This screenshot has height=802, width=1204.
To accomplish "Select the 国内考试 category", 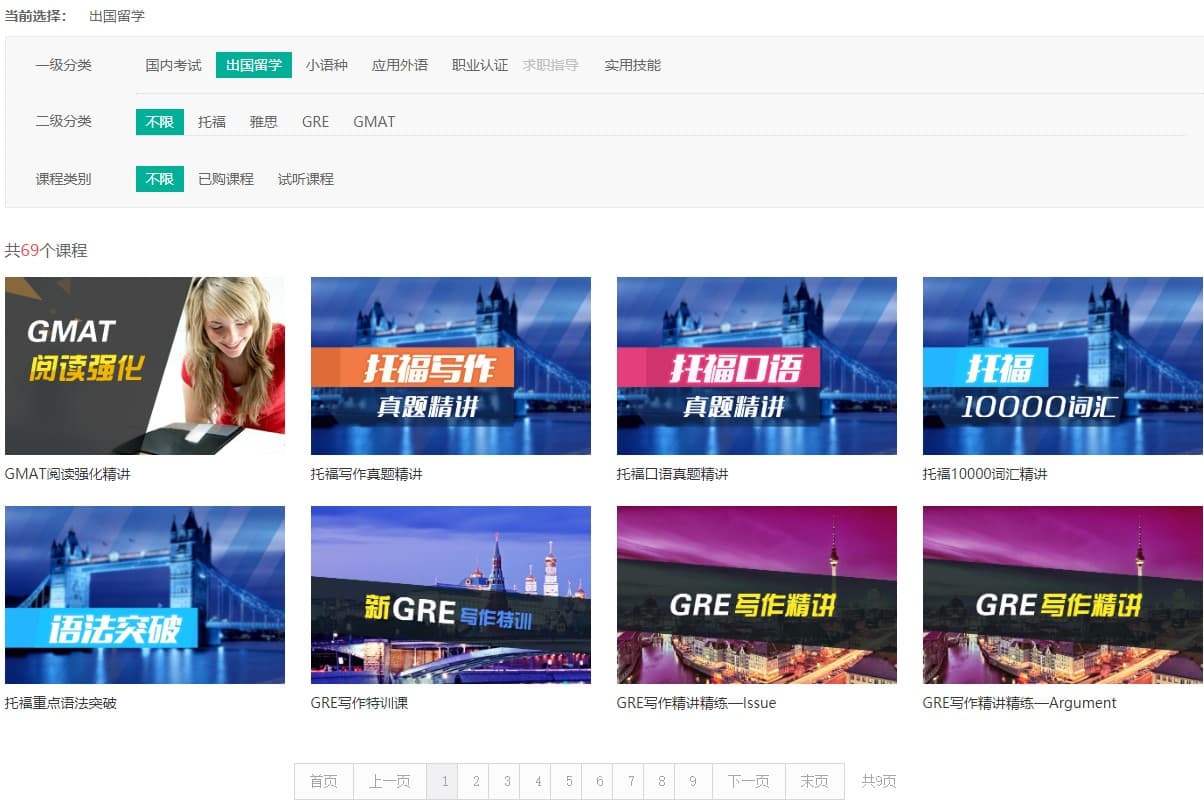I will (x=173, y=65).
